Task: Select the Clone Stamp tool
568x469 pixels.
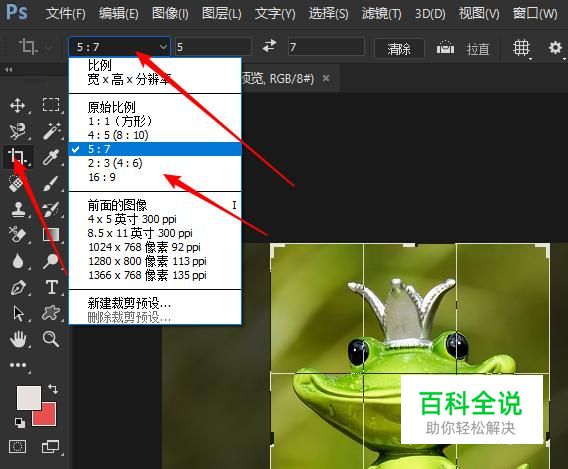Action: pos(17,209)
